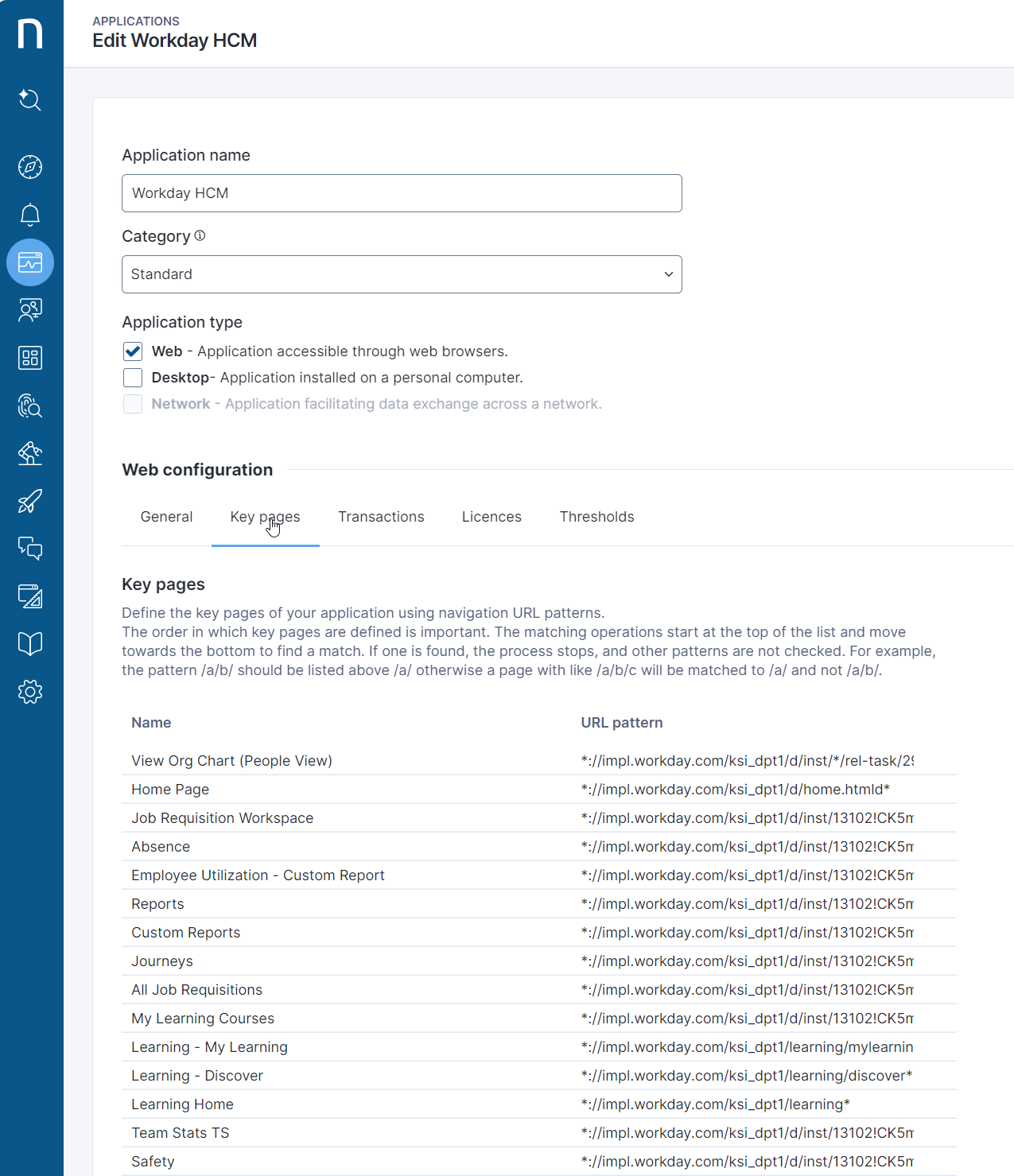1014x1176 pixels.
Task: Click the Absence row URL pattern
Action: pyautogui.click(x=747, y=847)
